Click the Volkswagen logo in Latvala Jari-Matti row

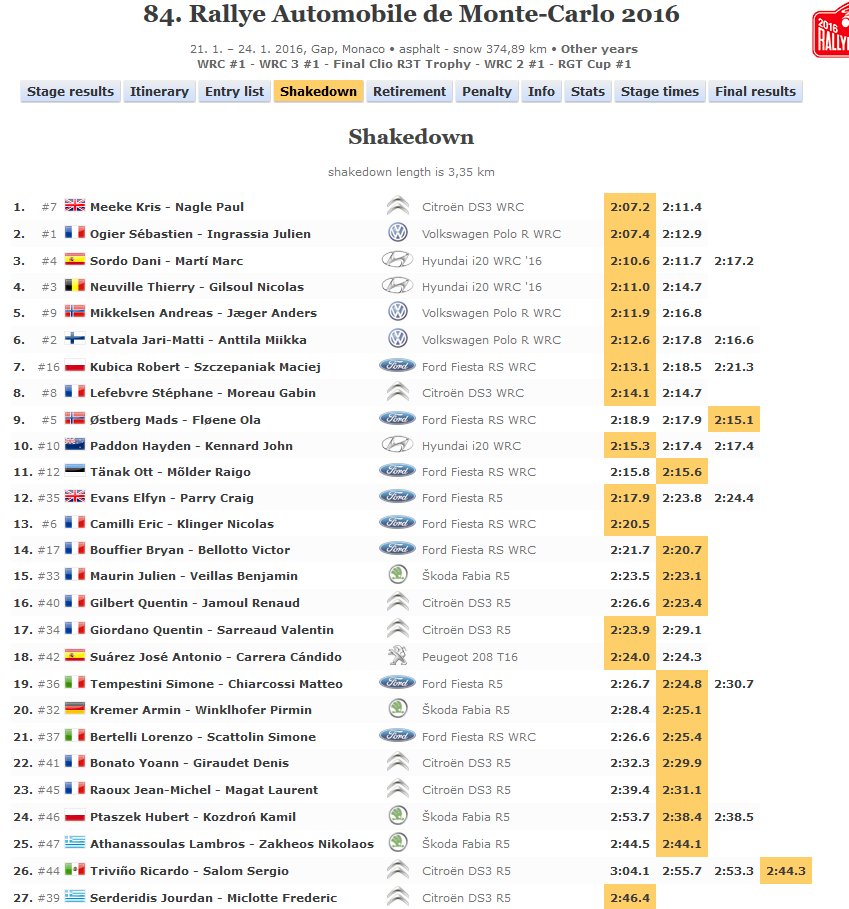pos(398,339)
